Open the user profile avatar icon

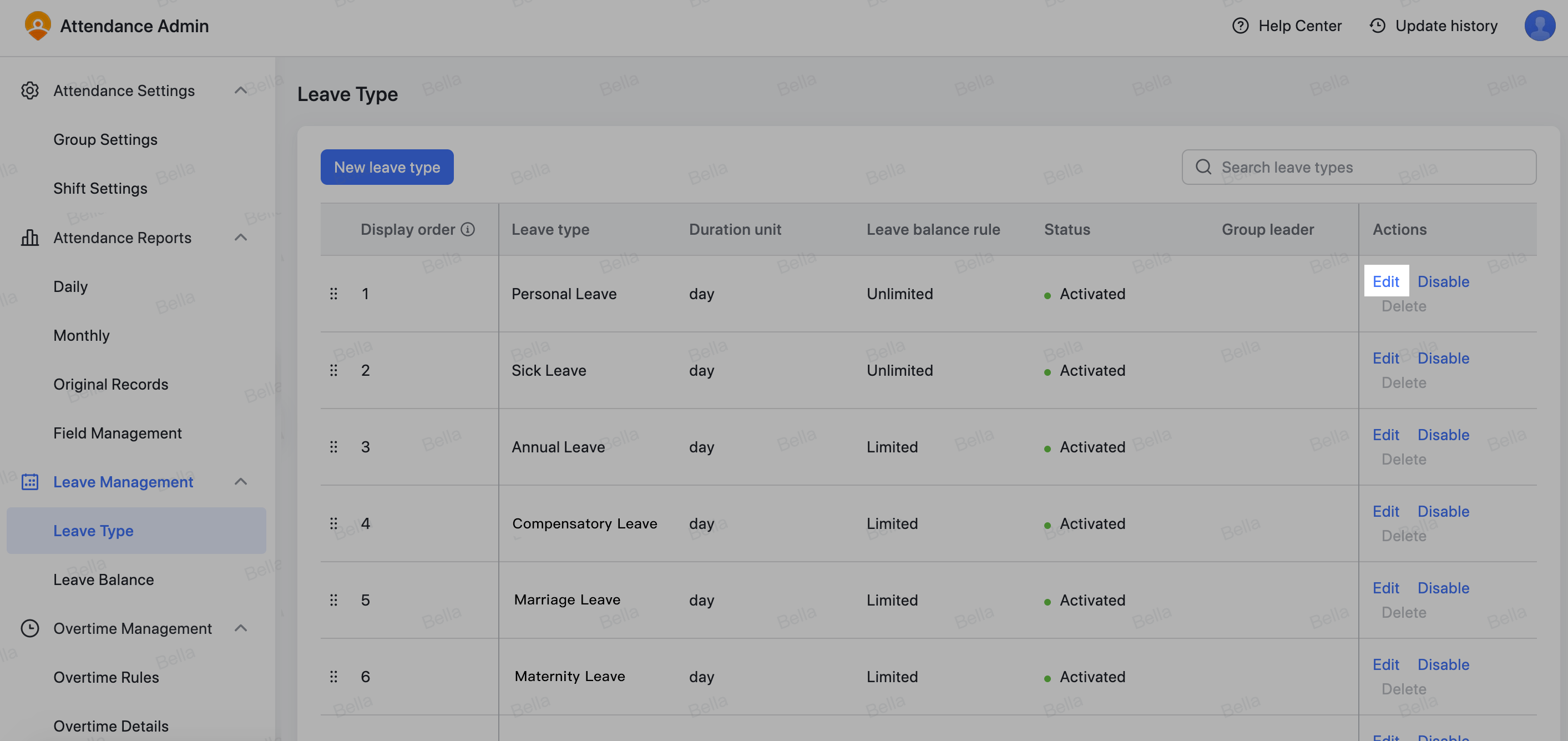pyautogui.click(x=1541, y=26)
